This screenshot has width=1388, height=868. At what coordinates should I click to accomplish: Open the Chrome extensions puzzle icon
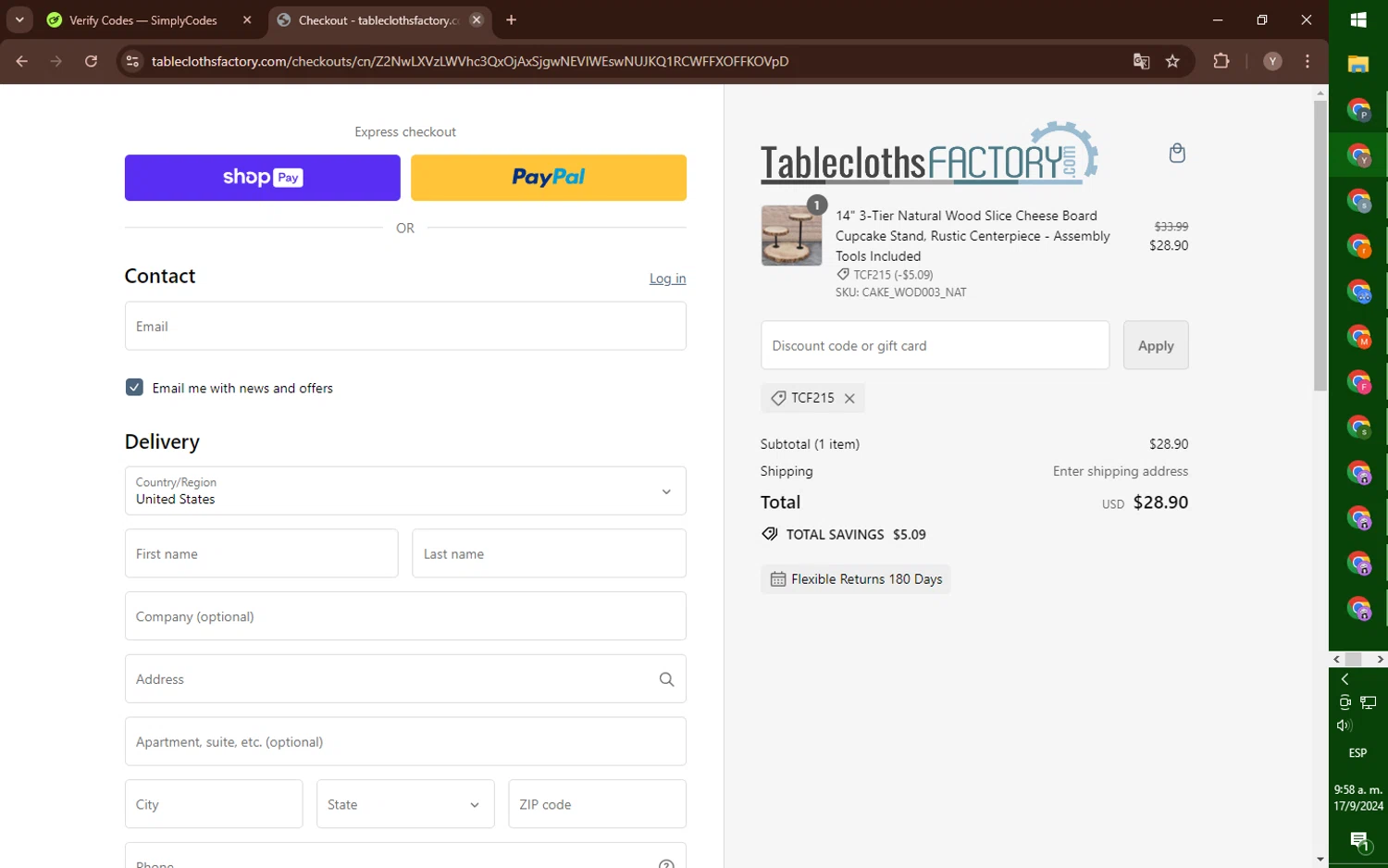(x=1221, y=61)
